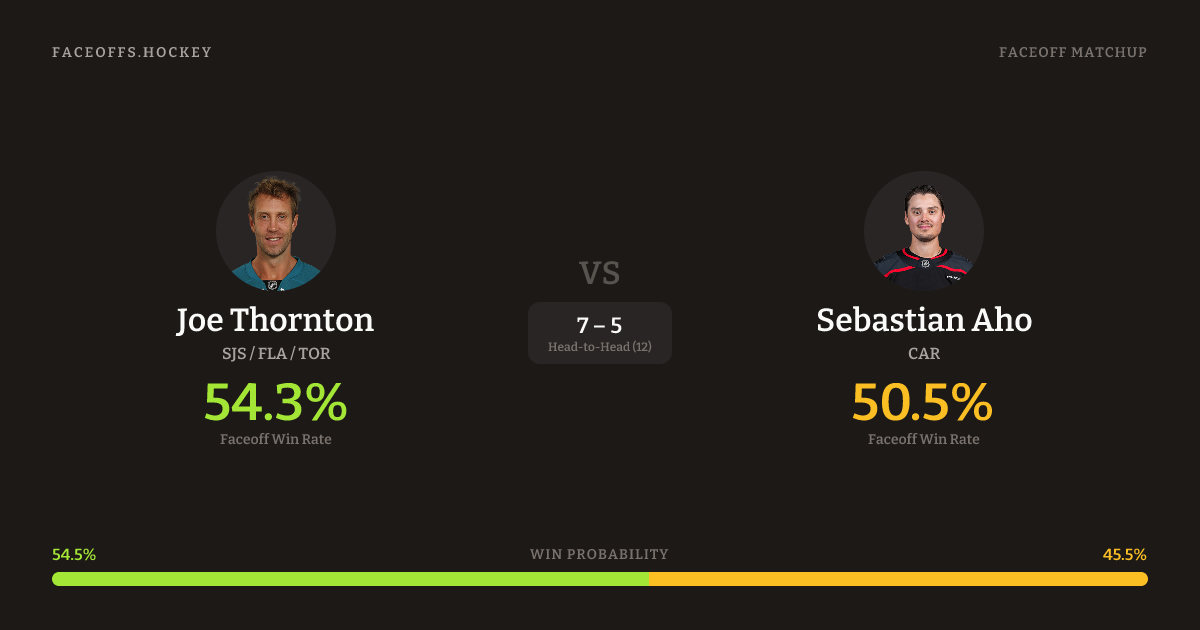The image size is (1200, 630).
Task: Select the Joe Thornton name heading
Action: [x=275, y=320]
